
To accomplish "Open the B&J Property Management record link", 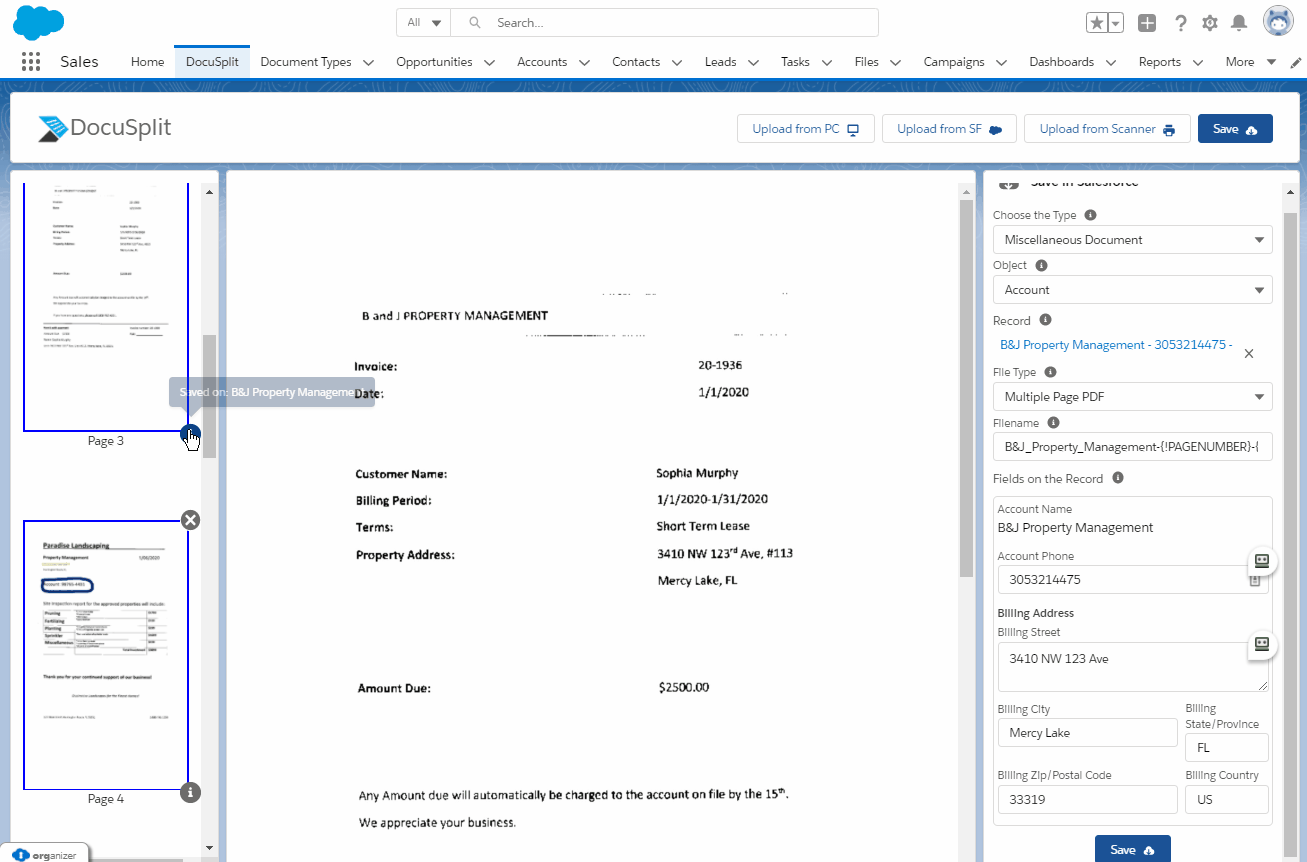I will click(1116, 345).
